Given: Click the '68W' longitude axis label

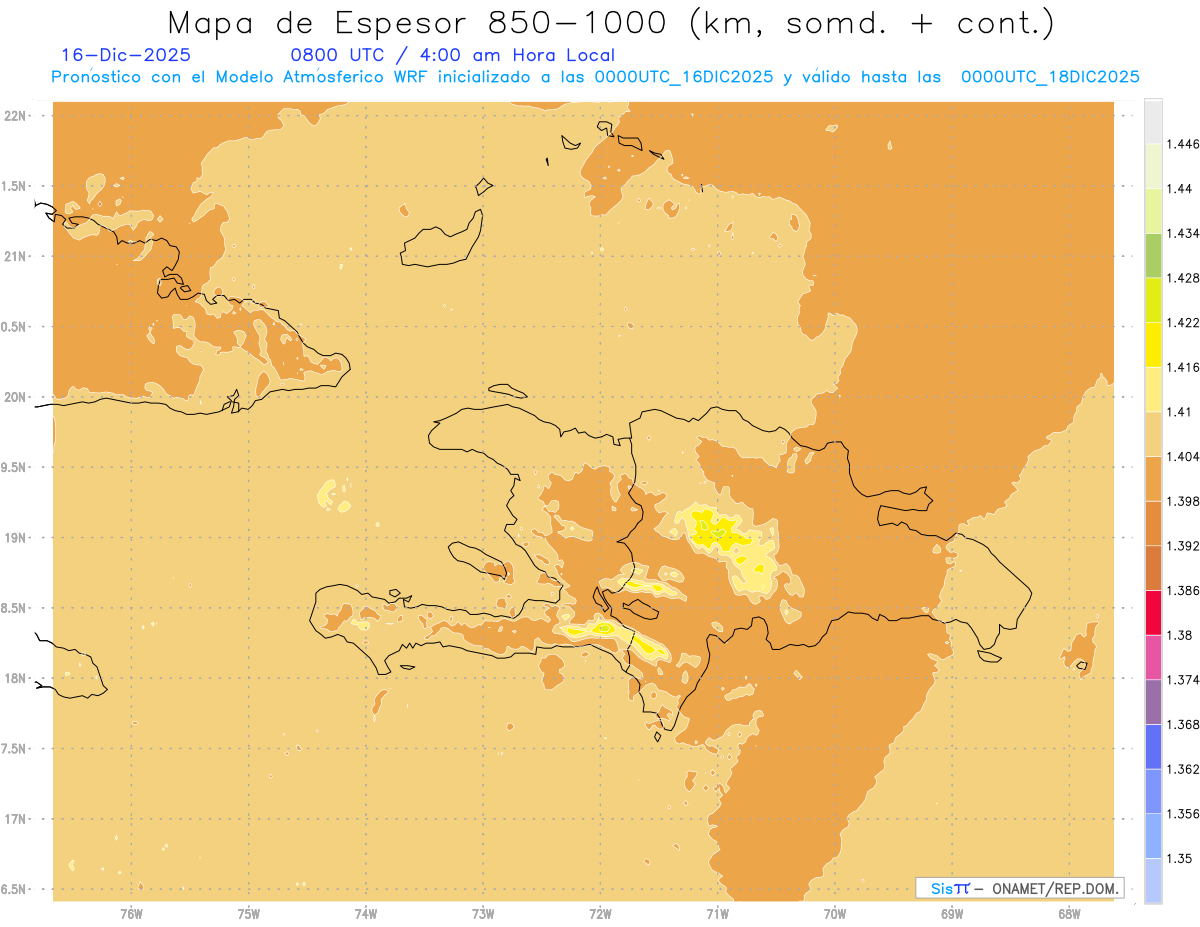Looking at the screenshot, I should click(1069, 913).
